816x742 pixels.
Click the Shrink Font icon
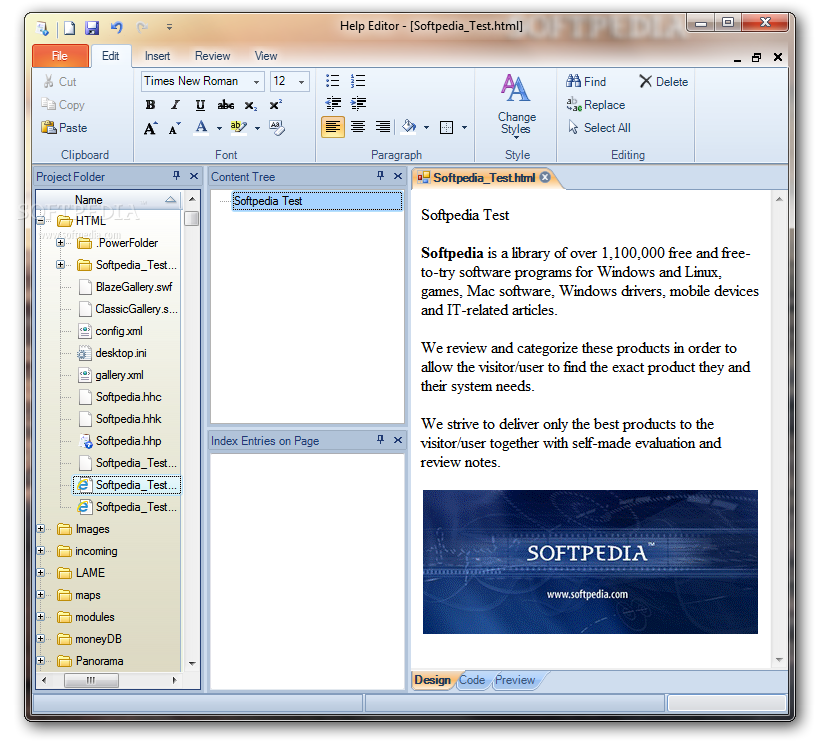pos(175,128)
